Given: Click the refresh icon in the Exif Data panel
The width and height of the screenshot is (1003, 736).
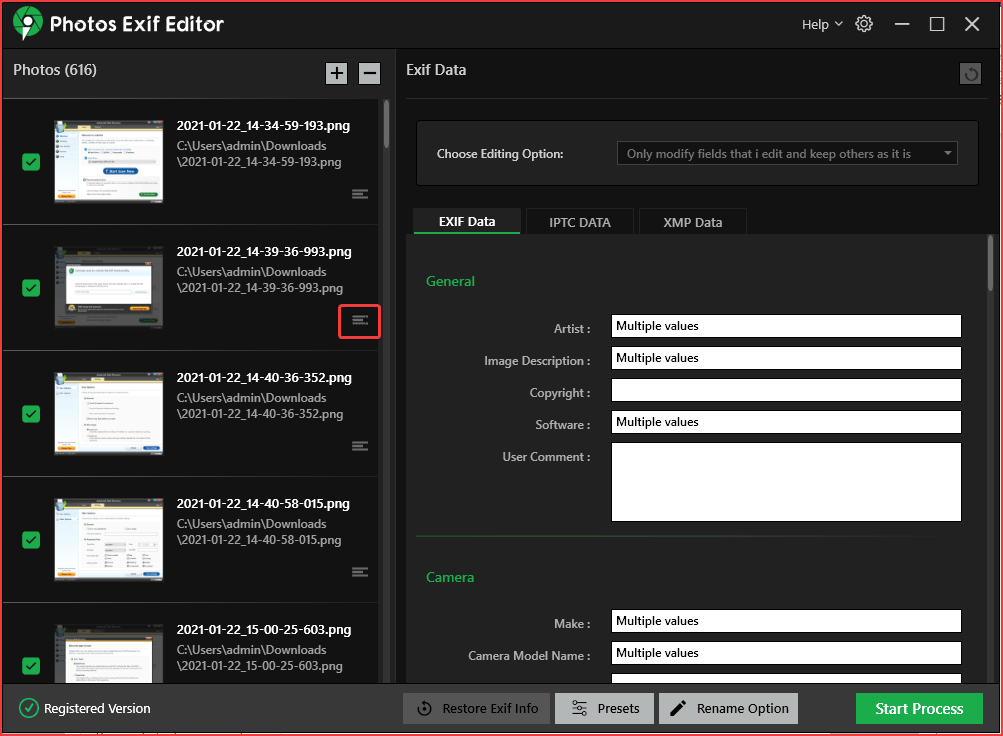Looking at the screenshot, I should pos(969,73).
